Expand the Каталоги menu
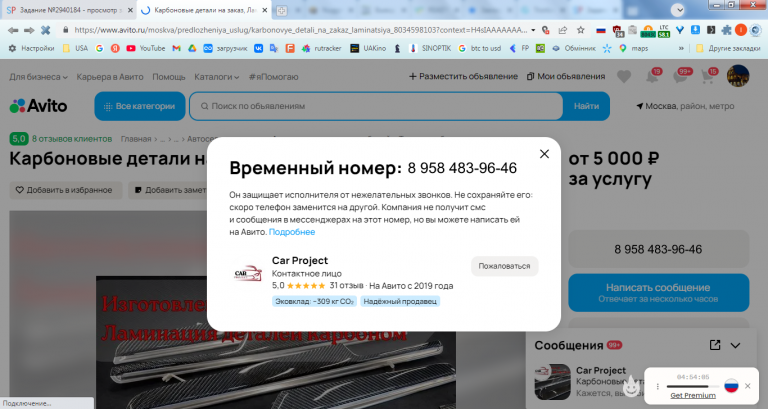This screenshot has height=409, width=768. tap(216, 77)
